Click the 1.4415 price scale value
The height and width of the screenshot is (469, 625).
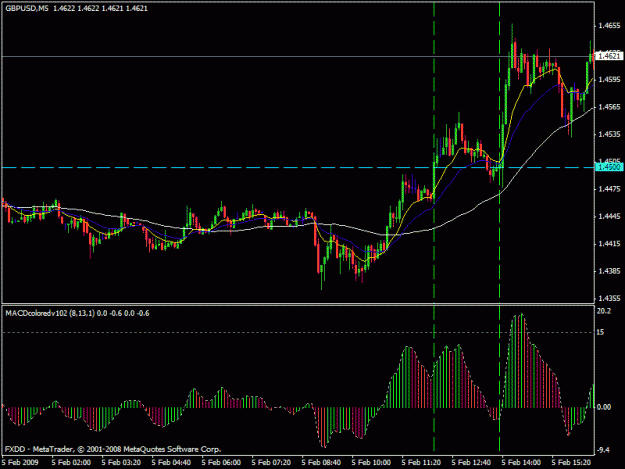609,243
